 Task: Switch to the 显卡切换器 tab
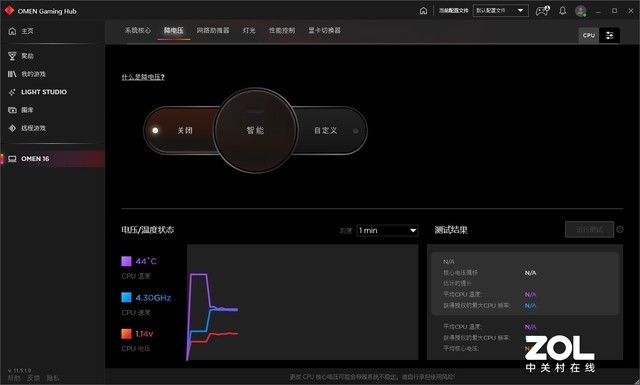(324, 30)
